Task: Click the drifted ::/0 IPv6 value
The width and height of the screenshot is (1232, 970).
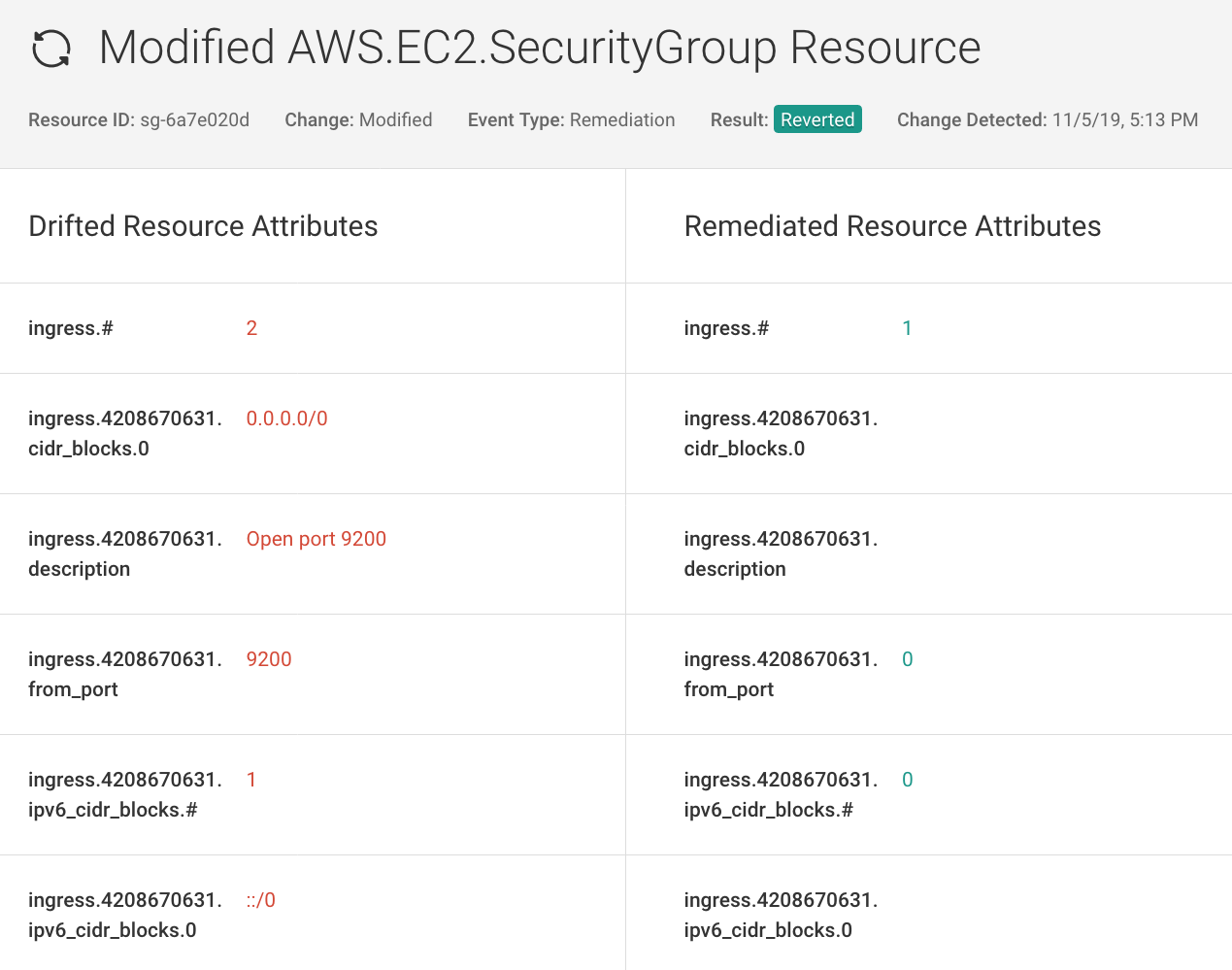Action: (x=261, y=900)
